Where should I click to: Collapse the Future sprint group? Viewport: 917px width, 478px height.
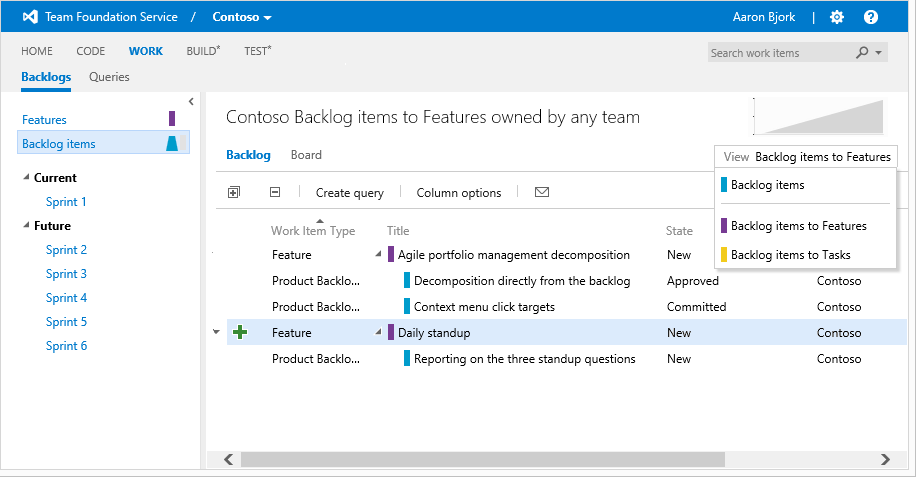[26, 225]
